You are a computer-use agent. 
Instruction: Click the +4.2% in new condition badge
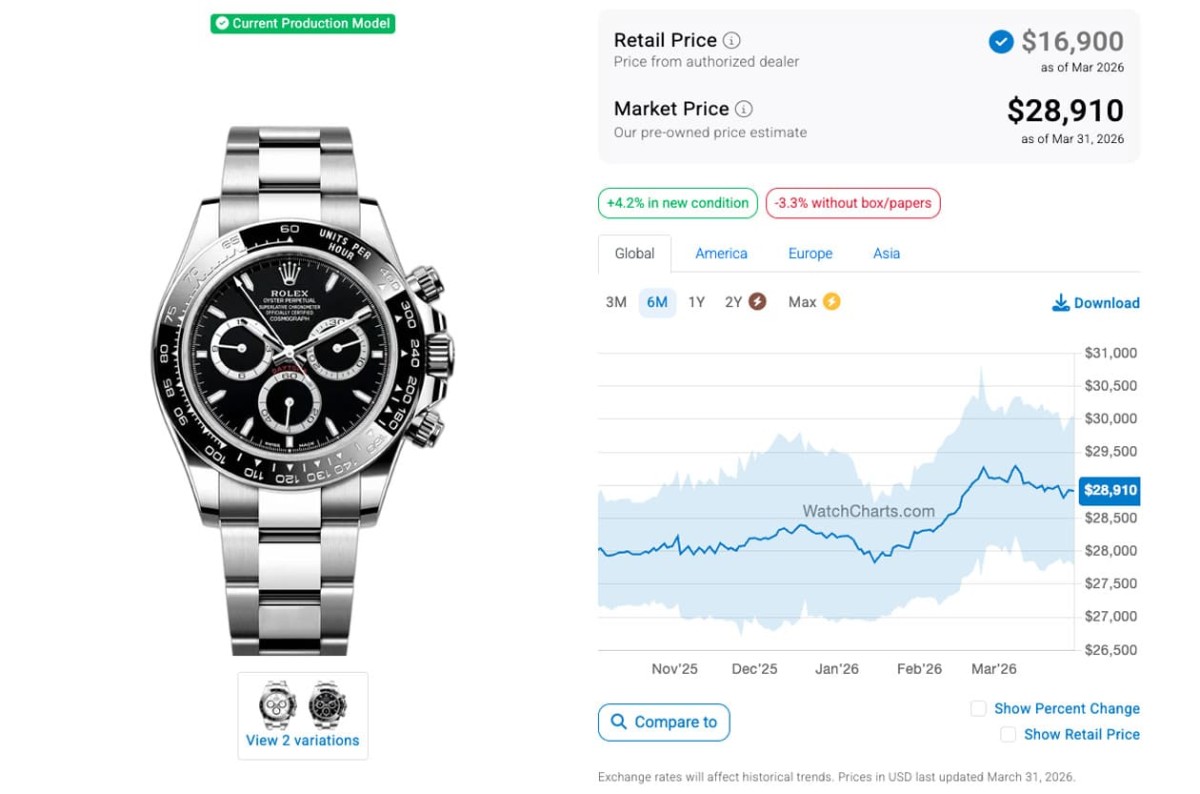pyautogui.click(x=678, y=203)
